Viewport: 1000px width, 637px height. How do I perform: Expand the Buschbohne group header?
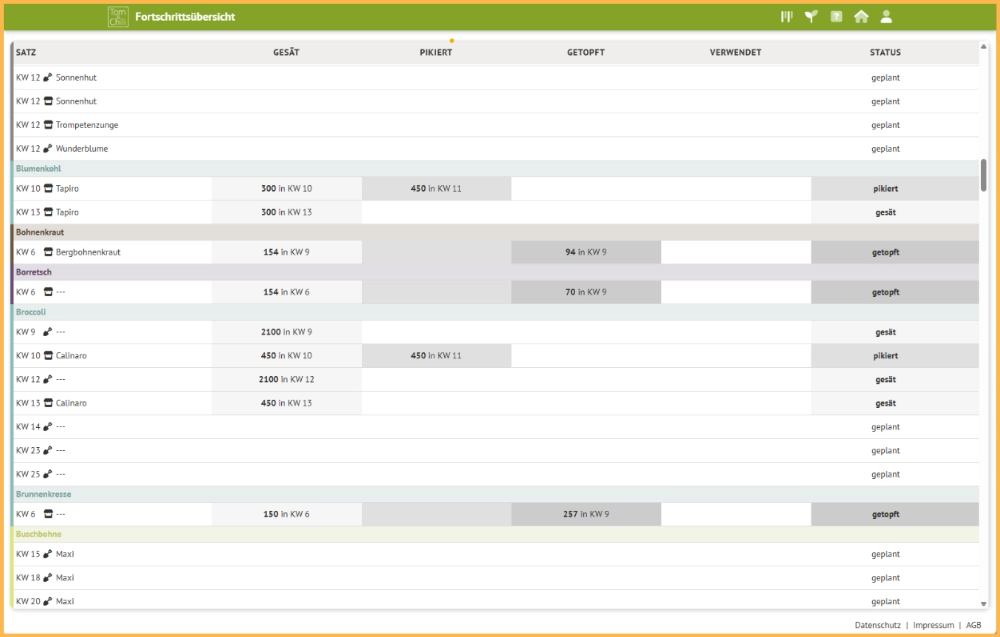tap(39, 534)
